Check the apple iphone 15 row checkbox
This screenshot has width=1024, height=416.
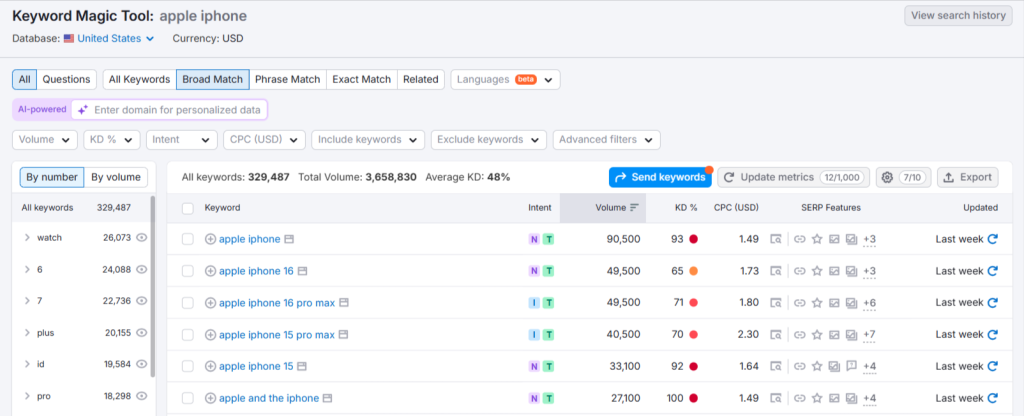pyautogui.click(x=188, y=366)
